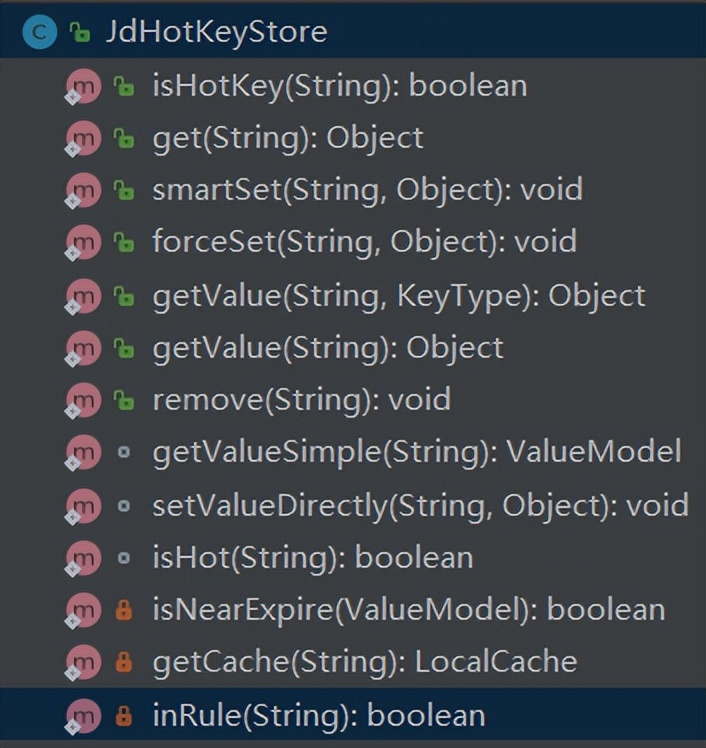Viewport: 706px width, 748px height.
Task: Click the class icon beside JdHotKeyStore
Action: point(40,32)
